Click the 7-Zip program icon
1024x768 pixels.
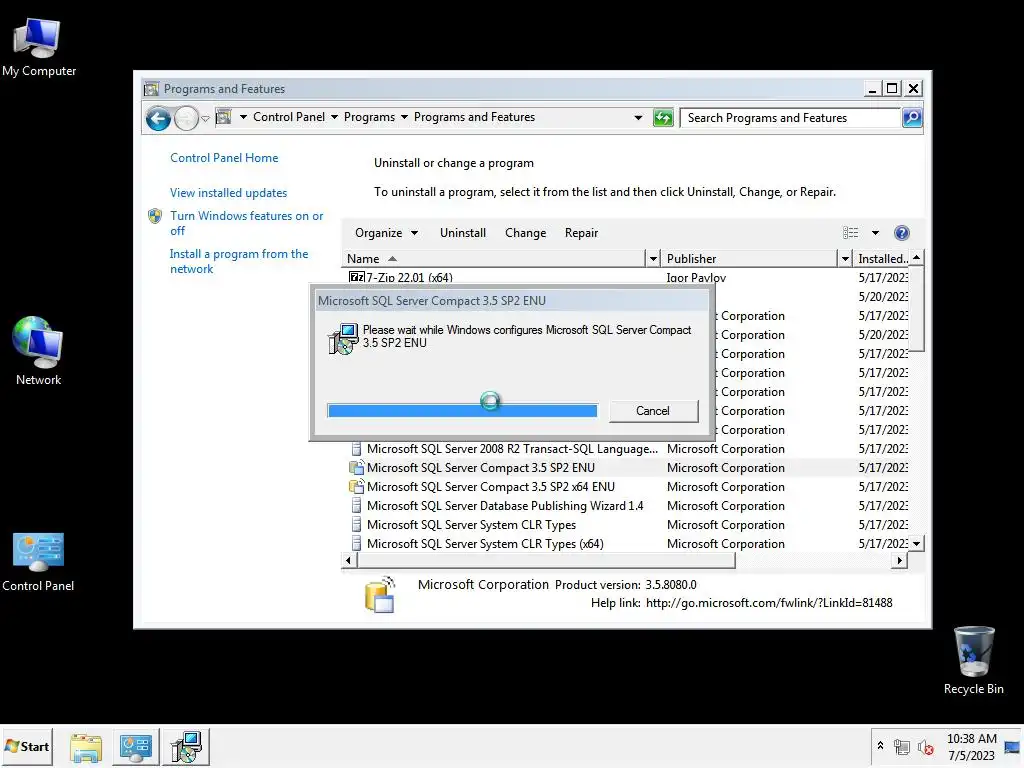(357, 278)
